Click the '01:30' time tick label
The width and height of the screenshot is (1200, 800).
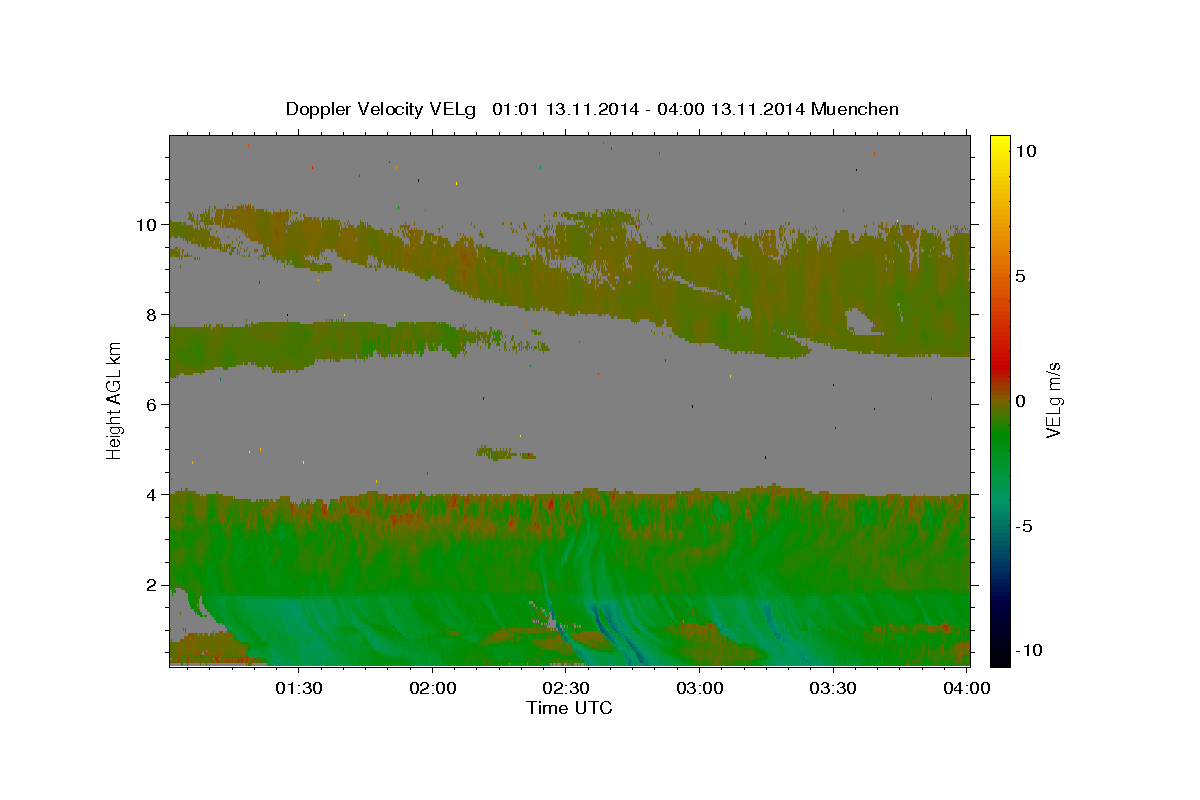(299, 688)
